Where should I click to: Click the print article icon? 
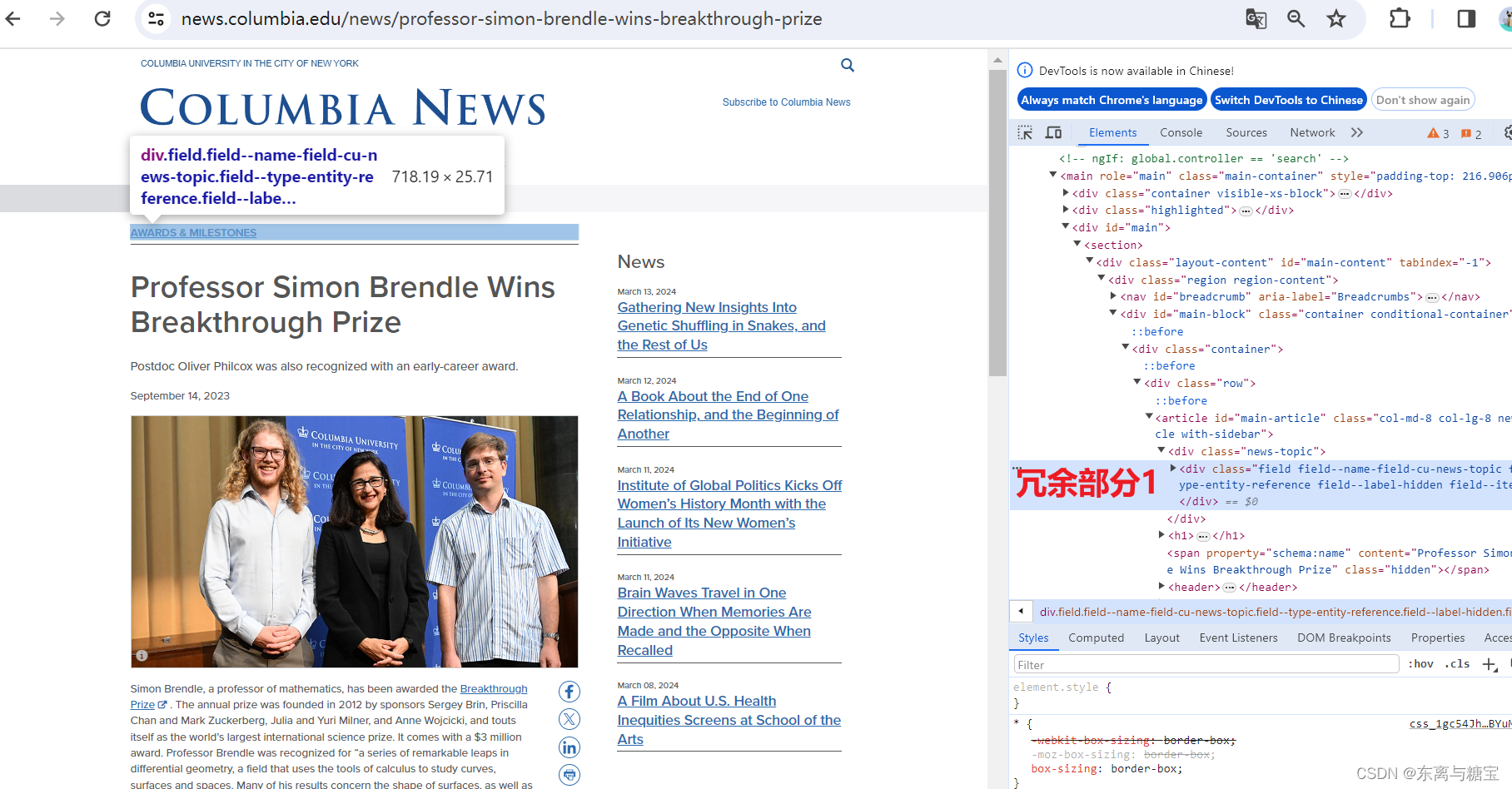[x=569, y=775]
